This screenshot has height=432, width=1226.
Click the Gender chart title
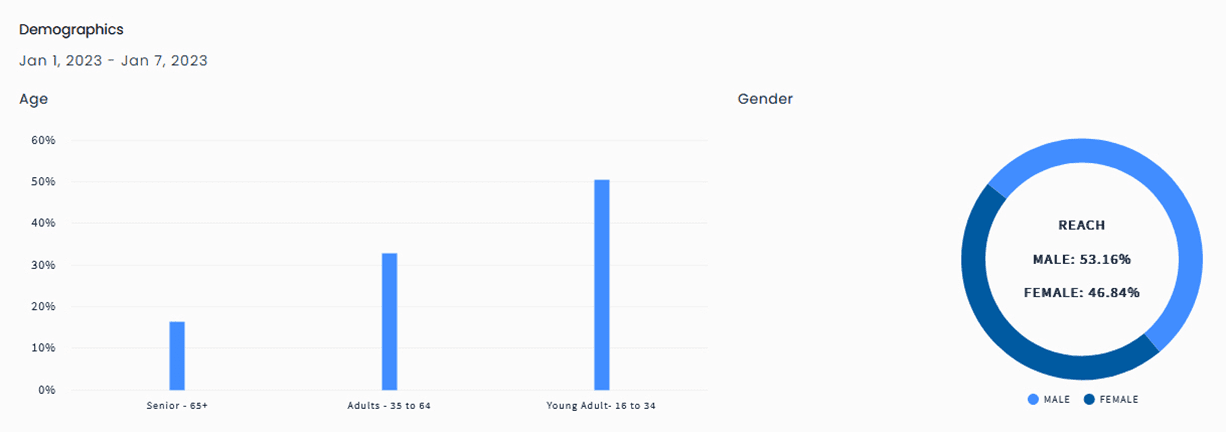765,99
